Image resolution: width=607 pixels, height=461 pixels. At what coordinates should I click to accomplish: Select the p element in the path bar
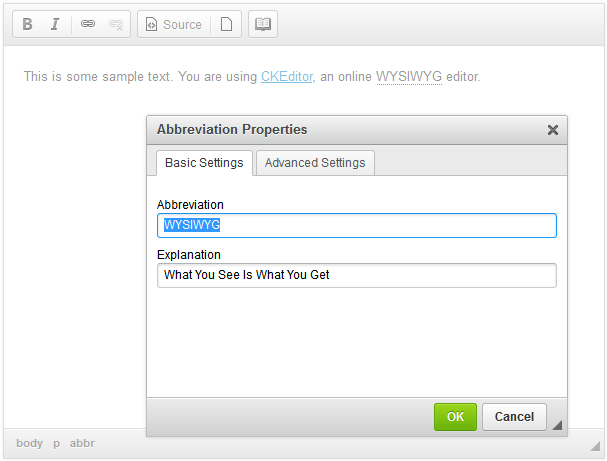pyautogui.click(x=57, y=443)
